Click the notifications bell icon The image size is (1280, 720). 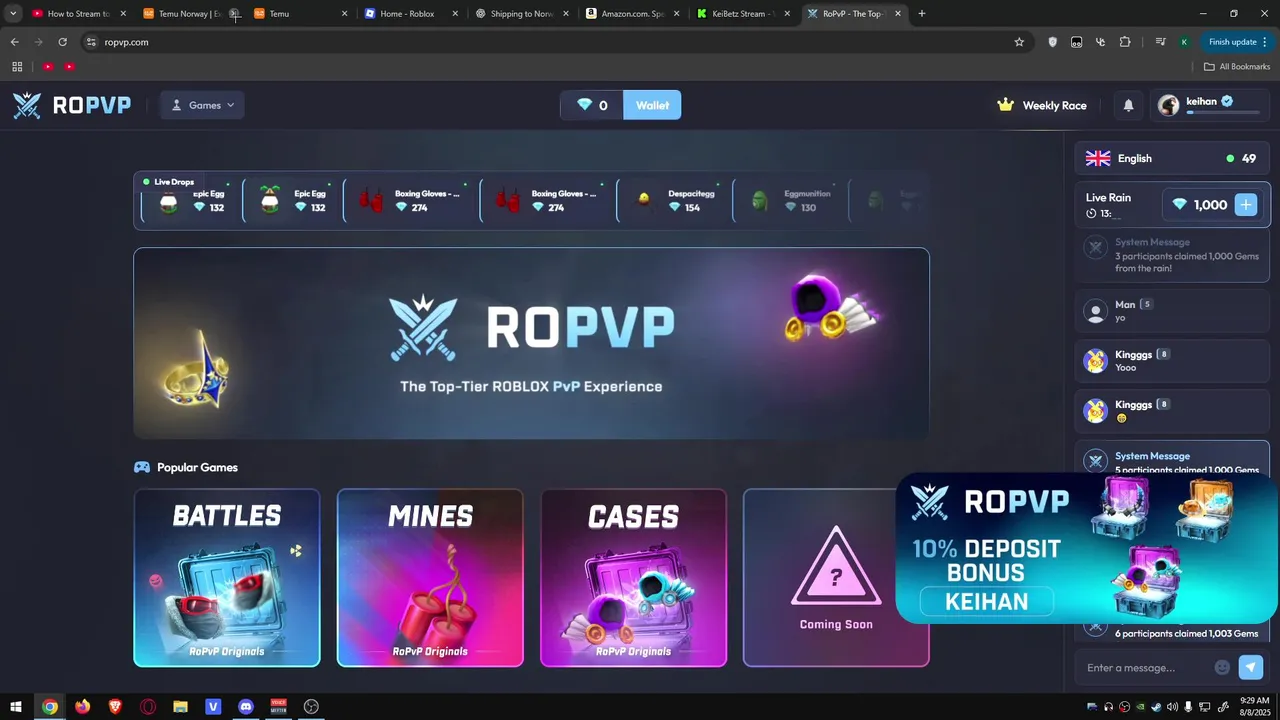(1128, 105)
